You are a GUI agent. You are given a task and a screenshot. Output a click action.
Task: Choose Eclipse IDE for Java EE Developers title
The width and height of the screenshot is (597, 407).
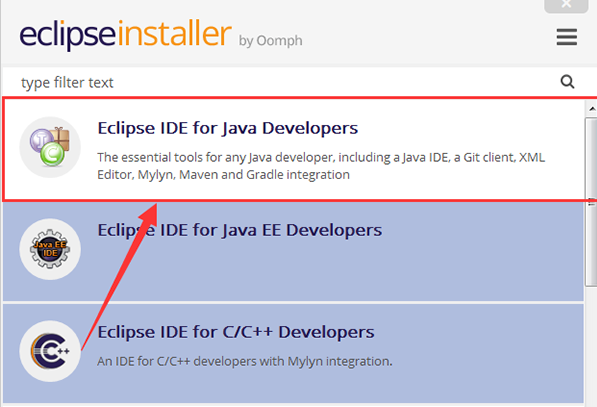(239, 230)
